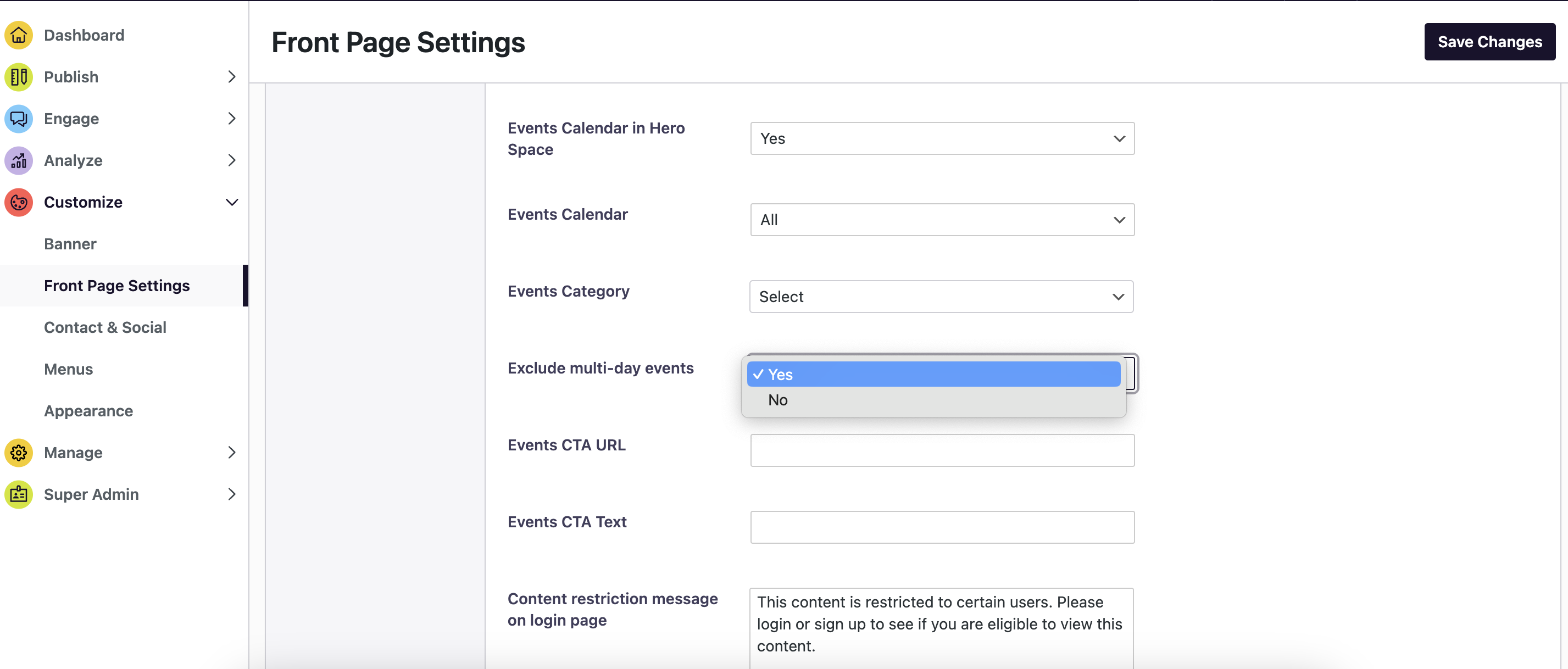
Task: Expand the Manage submenu arrow
Action: [x=231, y=453]
